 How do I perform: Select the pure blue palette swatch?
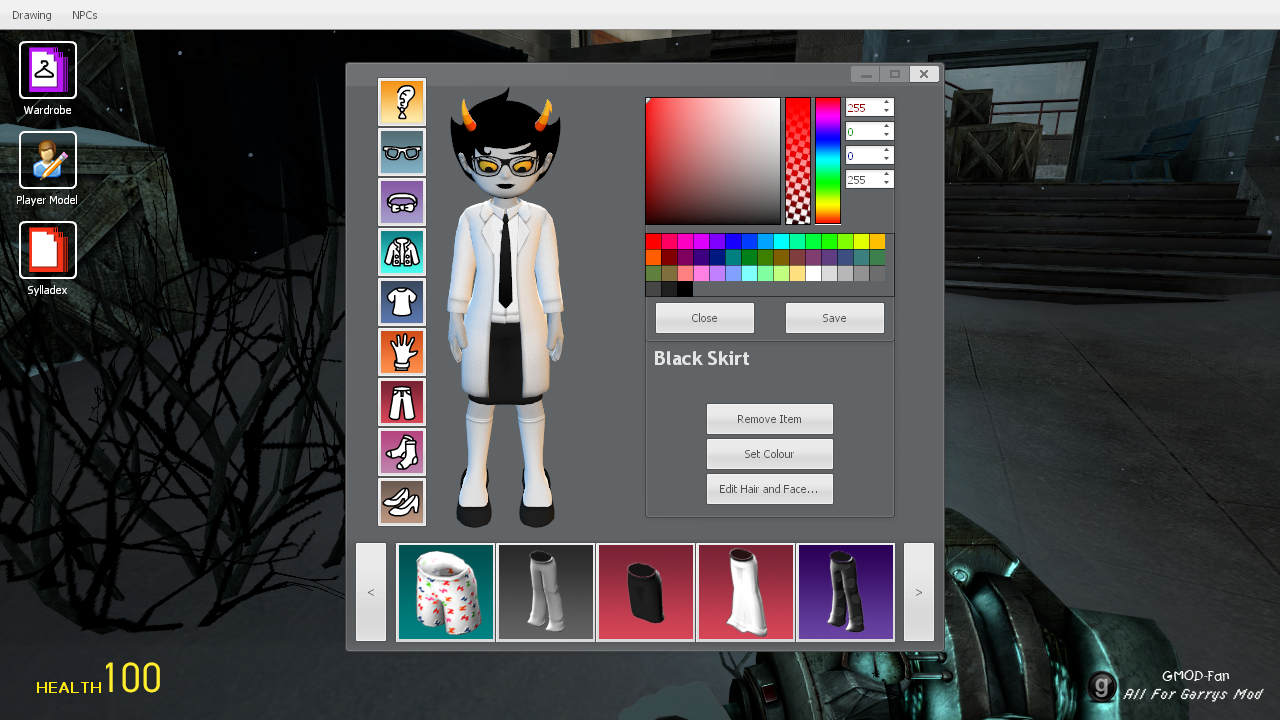(733, 241)
